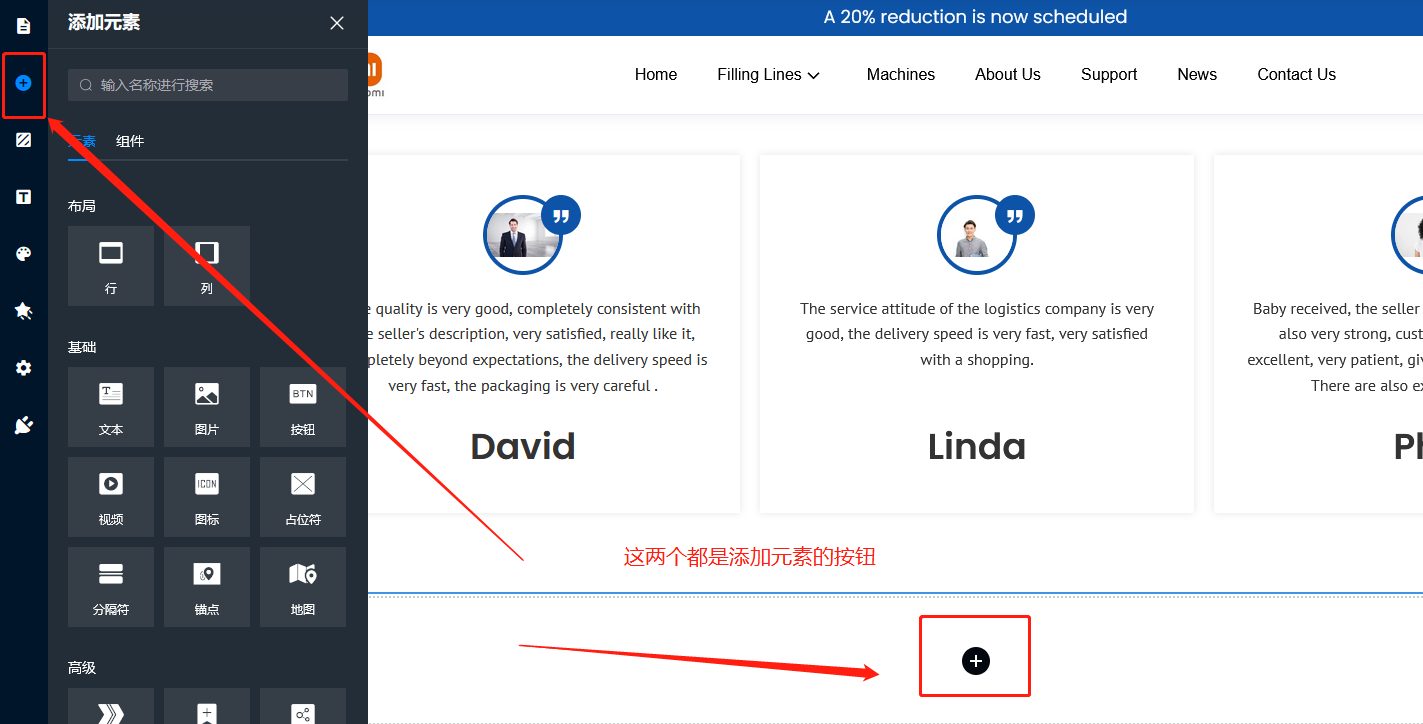Viewport: 1423px width, 724px height.
Task: Expand the Filling Lines dropdown menu
Action: coord(768,75)
